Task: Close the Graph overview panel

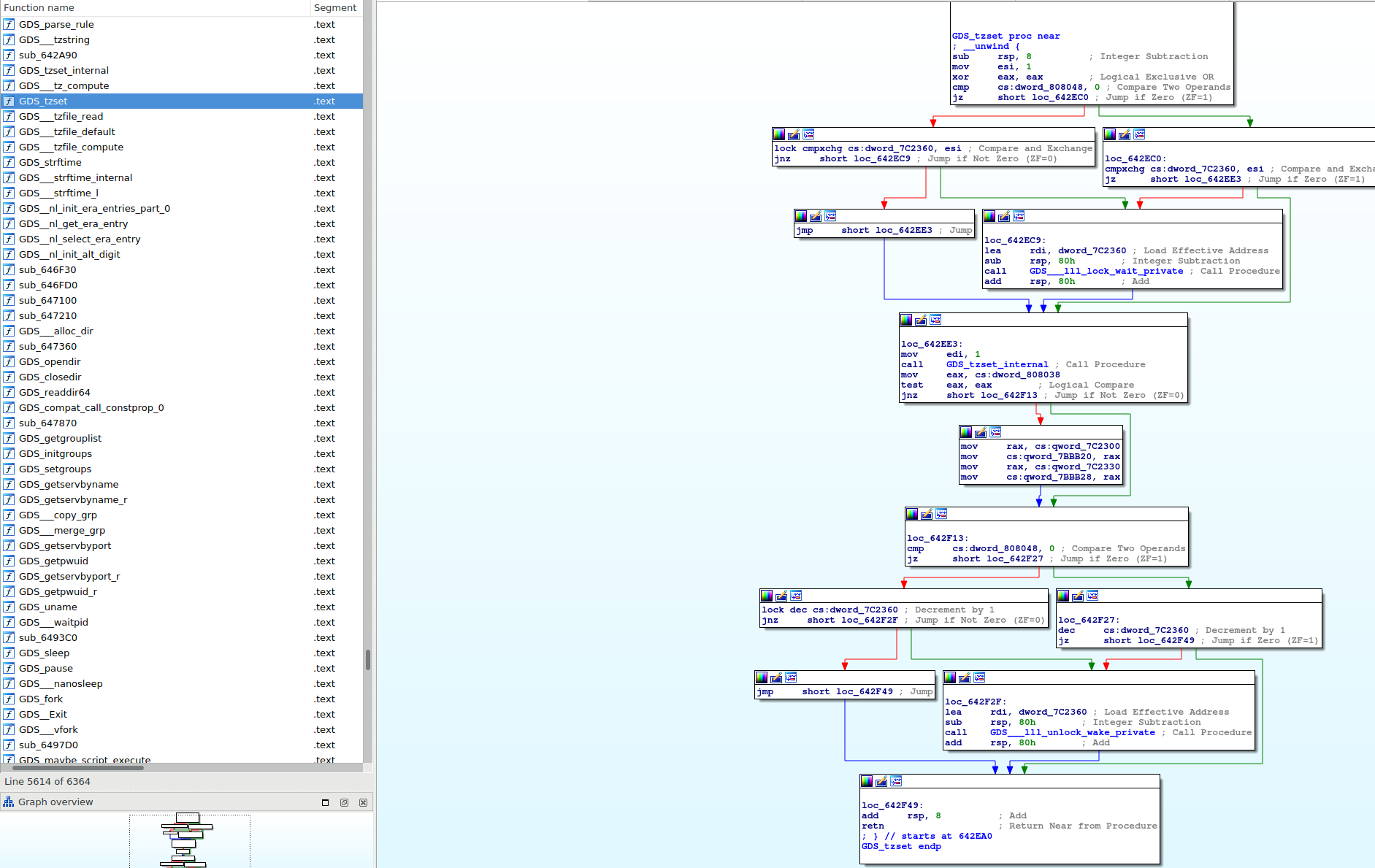Action: (x=364, y=802)
